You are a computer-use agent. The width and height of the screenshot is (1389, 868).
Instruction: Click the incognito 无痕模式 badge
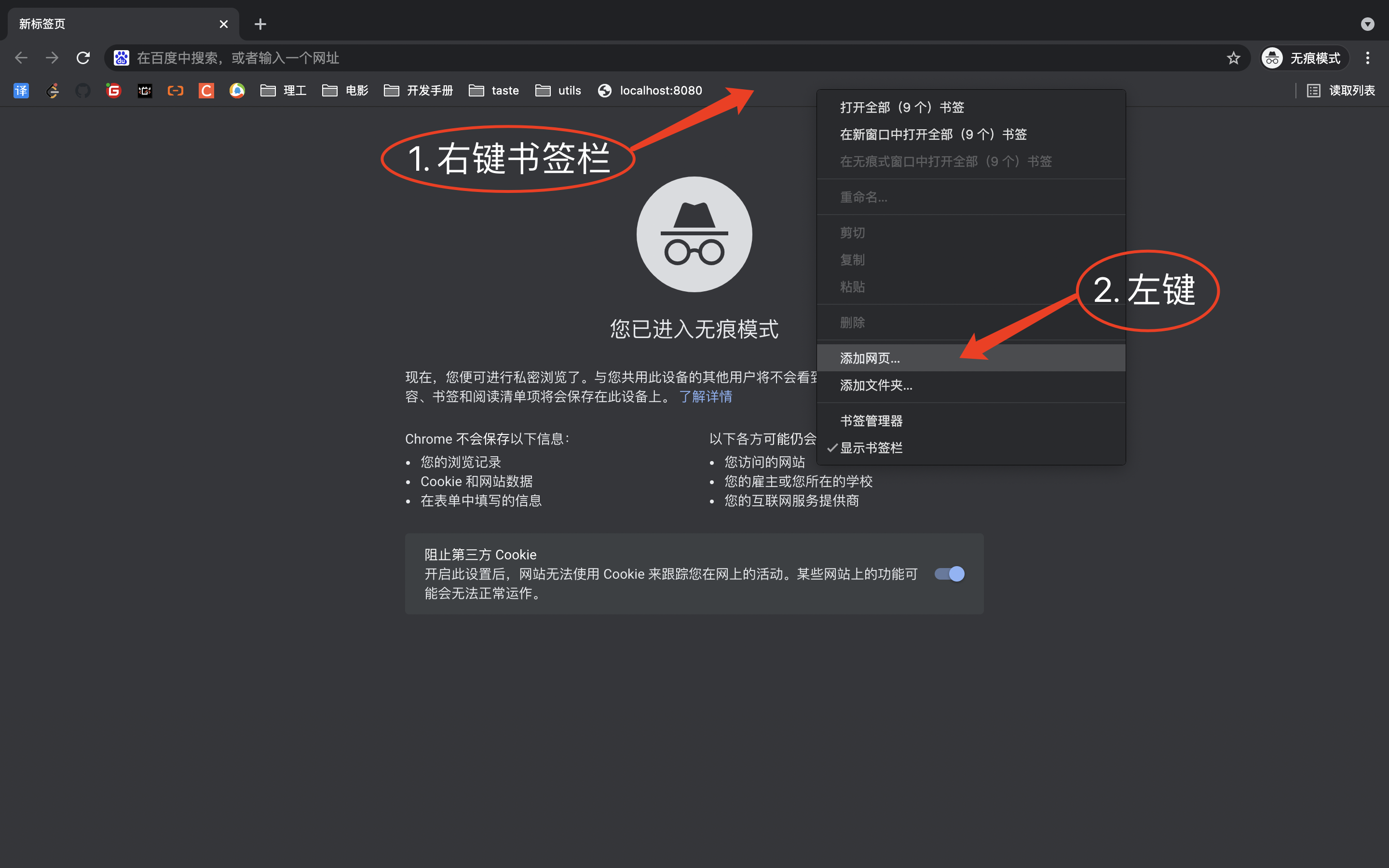tap(1303, 57)
